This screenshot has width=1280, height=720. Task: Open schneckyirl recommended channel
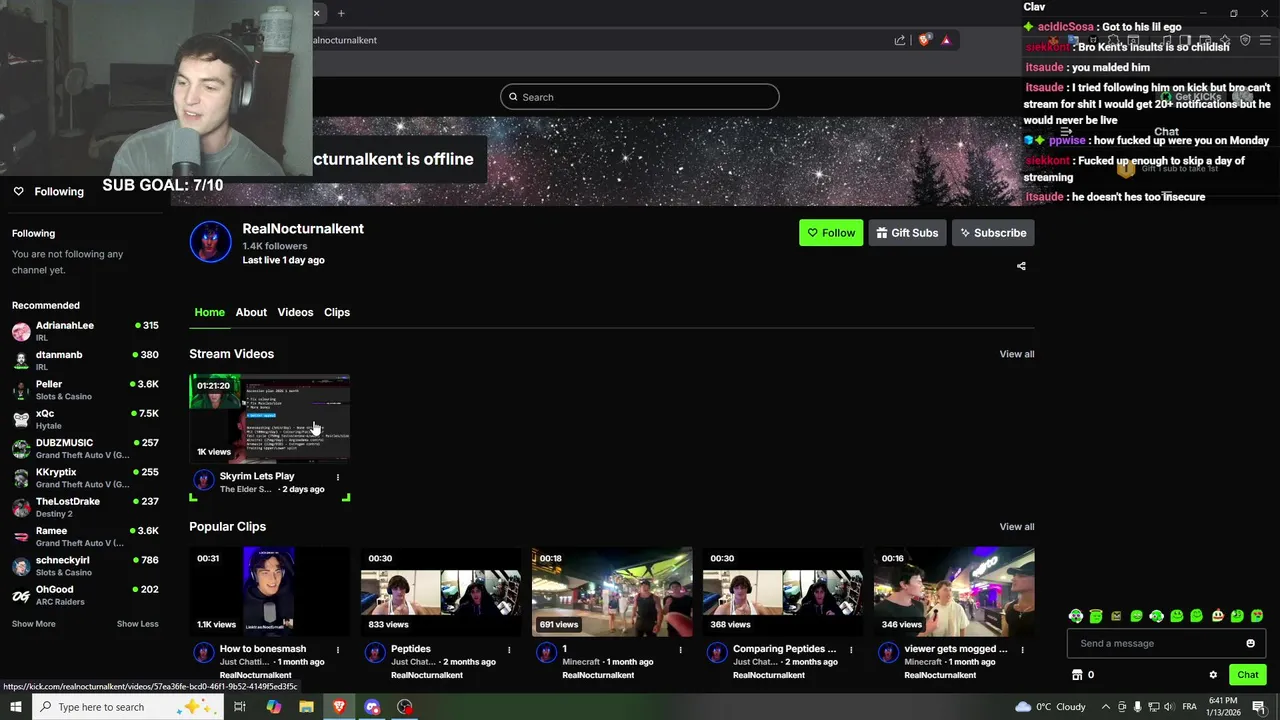tap(85, 566)
